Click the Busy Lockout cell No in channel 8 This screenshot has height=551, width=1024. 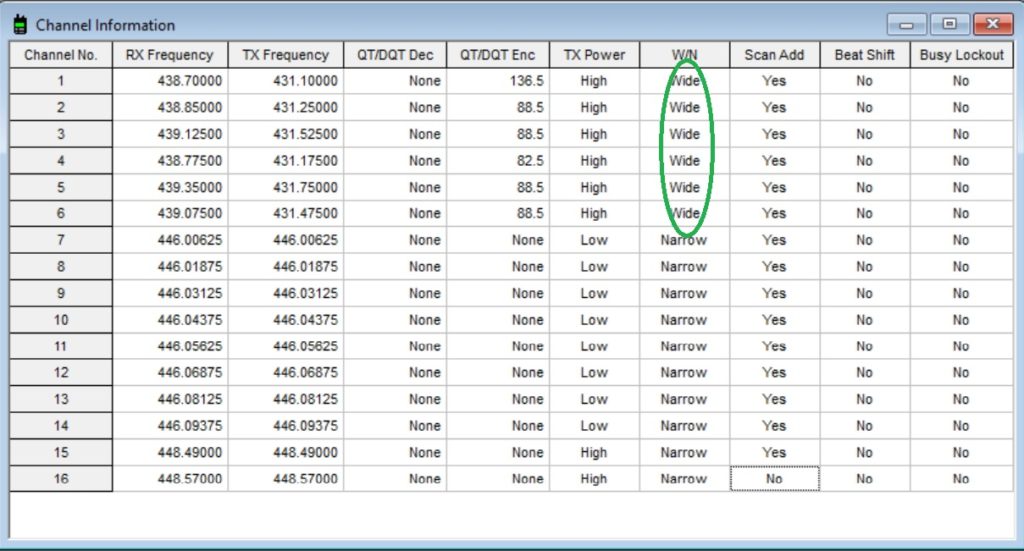point(961,266)
